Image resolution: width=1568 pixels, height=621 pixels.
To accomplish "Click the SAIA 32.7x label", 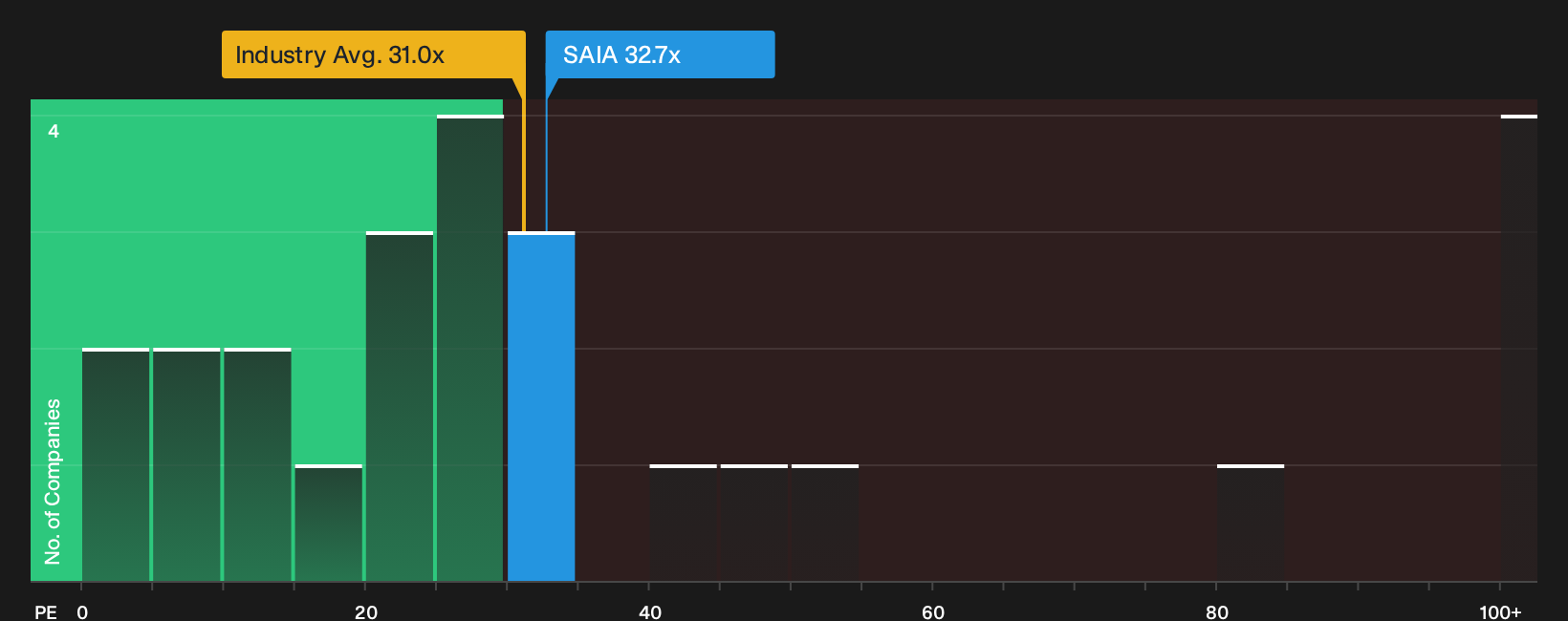I will tap(660, 54).
